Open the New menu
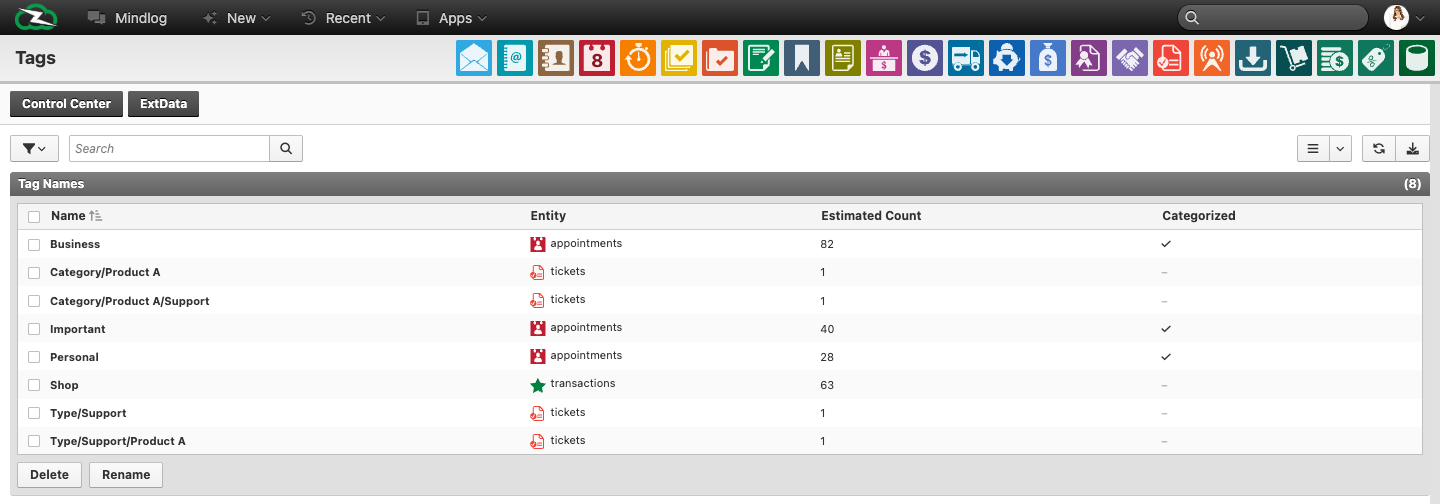 point(236,18)
